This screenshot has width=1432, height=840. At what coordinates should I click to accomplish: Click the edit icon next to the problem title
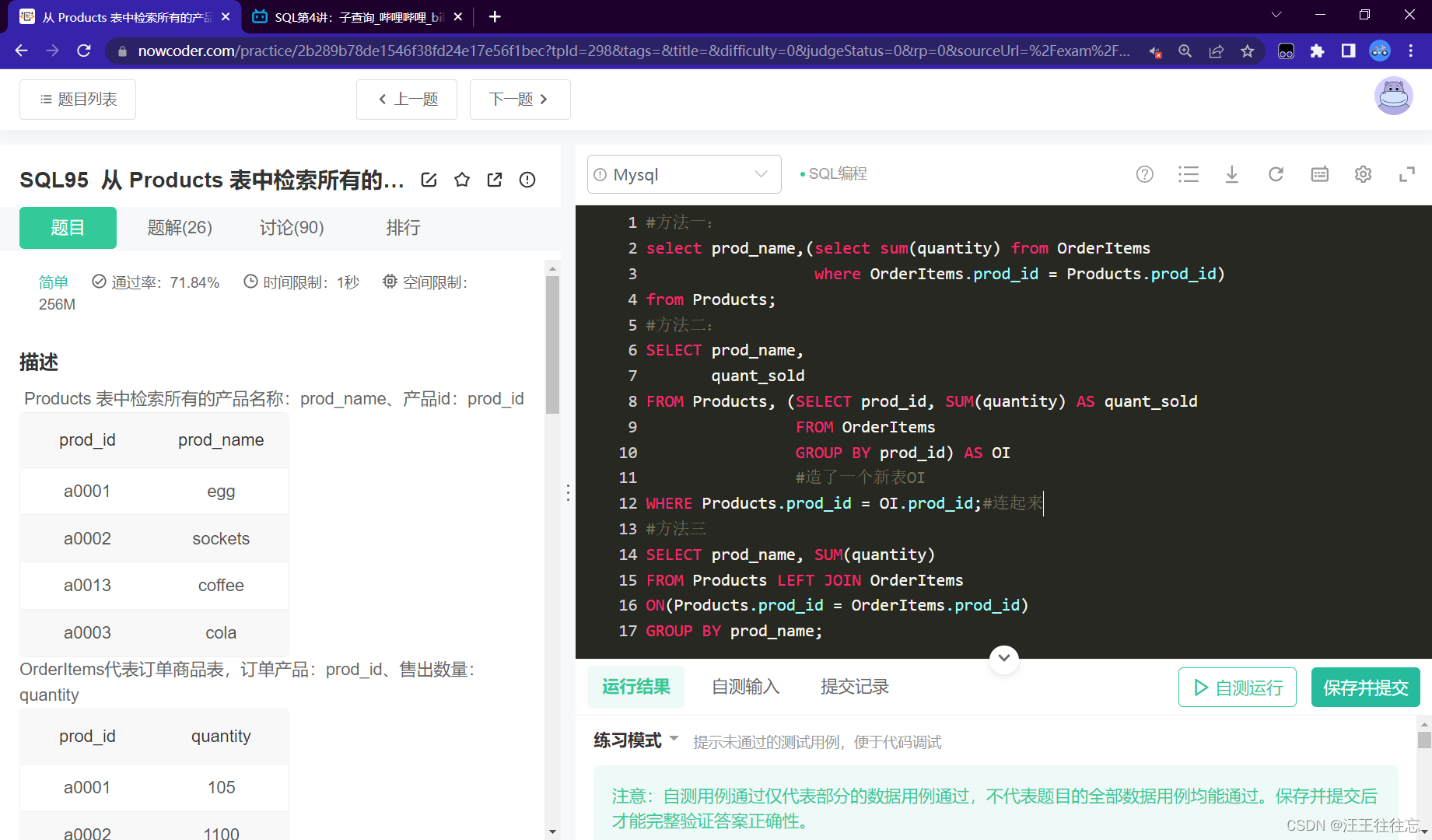tap(429, 179)
